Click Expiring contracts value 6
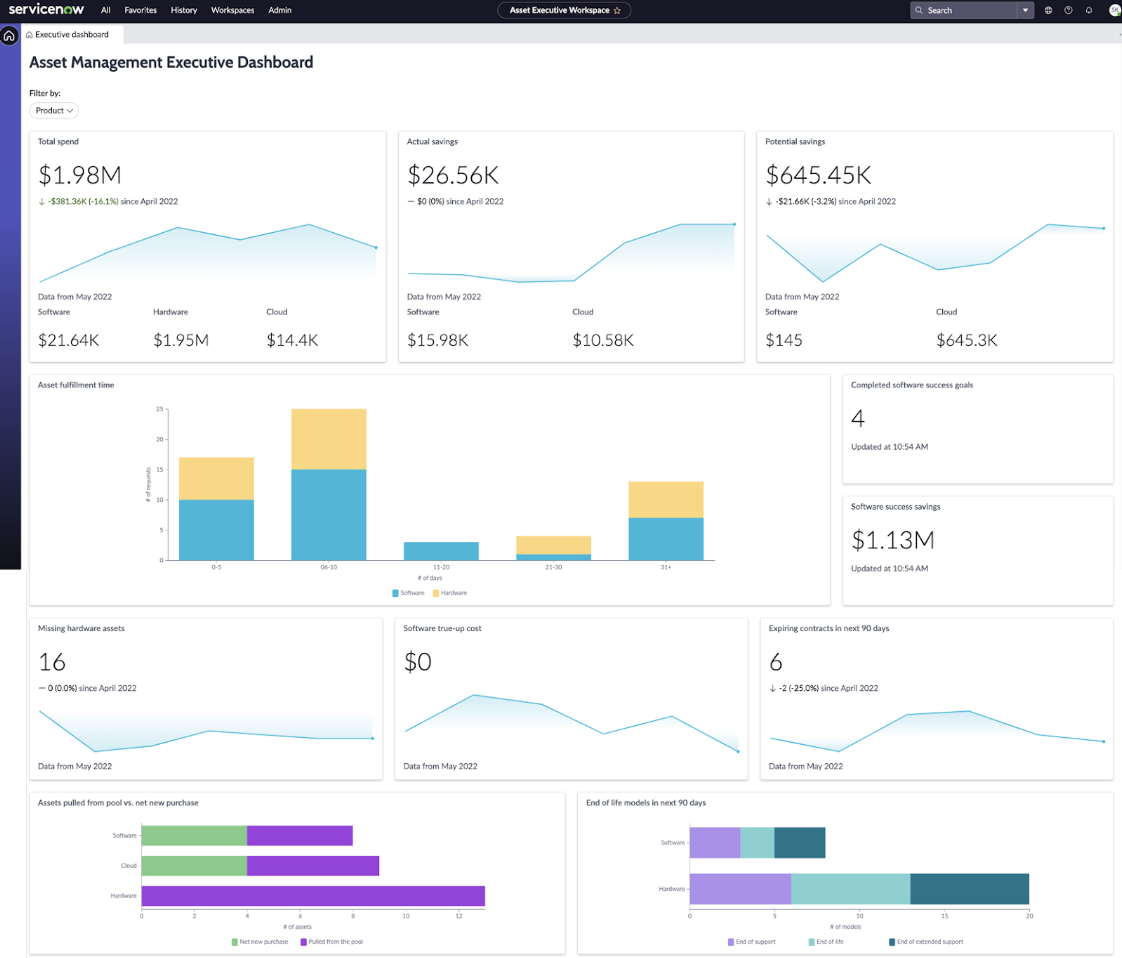This screenshot has width=1122, height=958. click(x=776, y=663)
